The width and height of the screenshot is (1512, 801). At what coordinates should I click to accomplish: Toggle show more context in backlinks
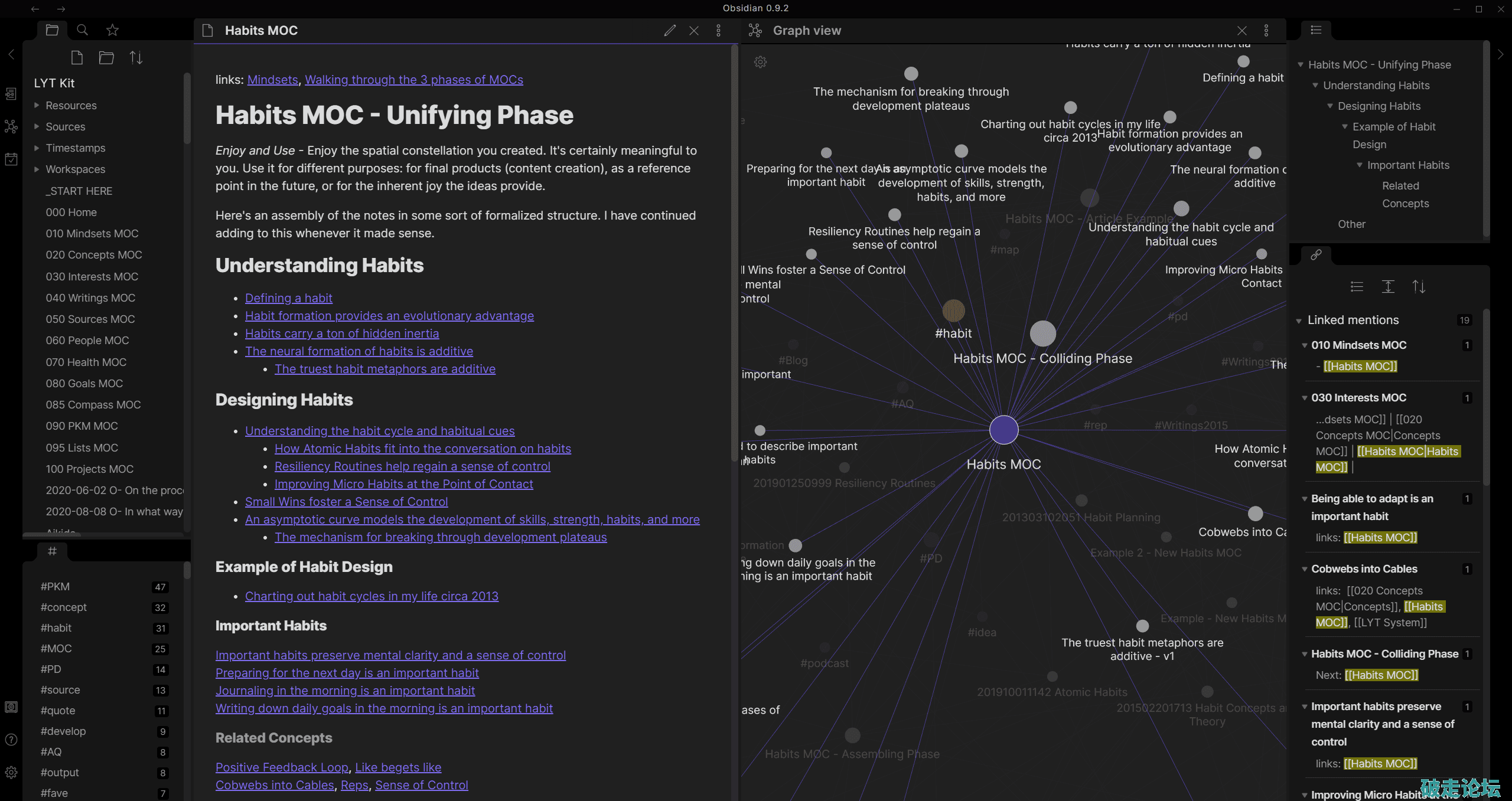[x=1388, y=287]
